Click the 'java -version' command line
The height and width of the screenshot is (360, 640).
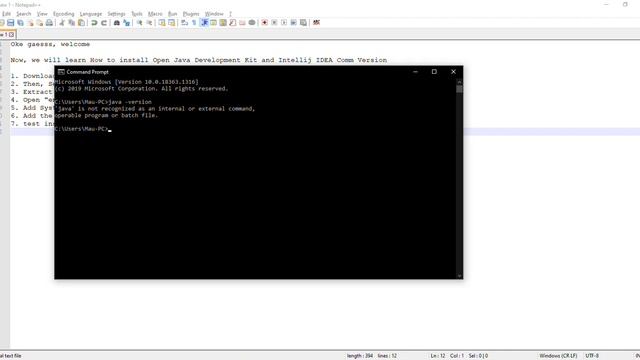point(103,102)
